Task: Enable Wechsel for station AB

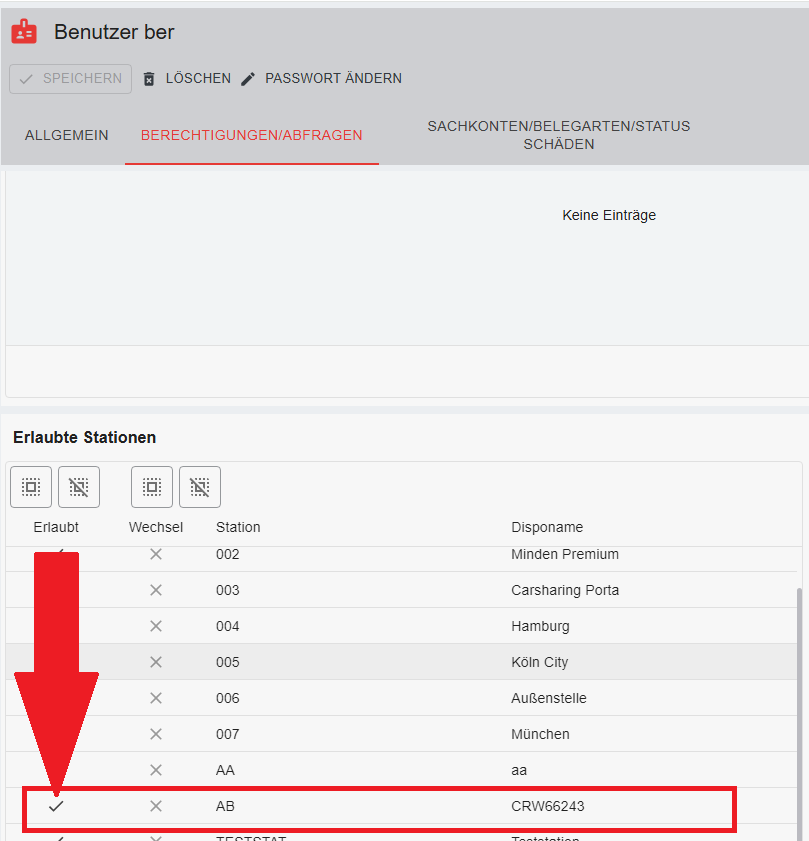Action: point(156,806)
